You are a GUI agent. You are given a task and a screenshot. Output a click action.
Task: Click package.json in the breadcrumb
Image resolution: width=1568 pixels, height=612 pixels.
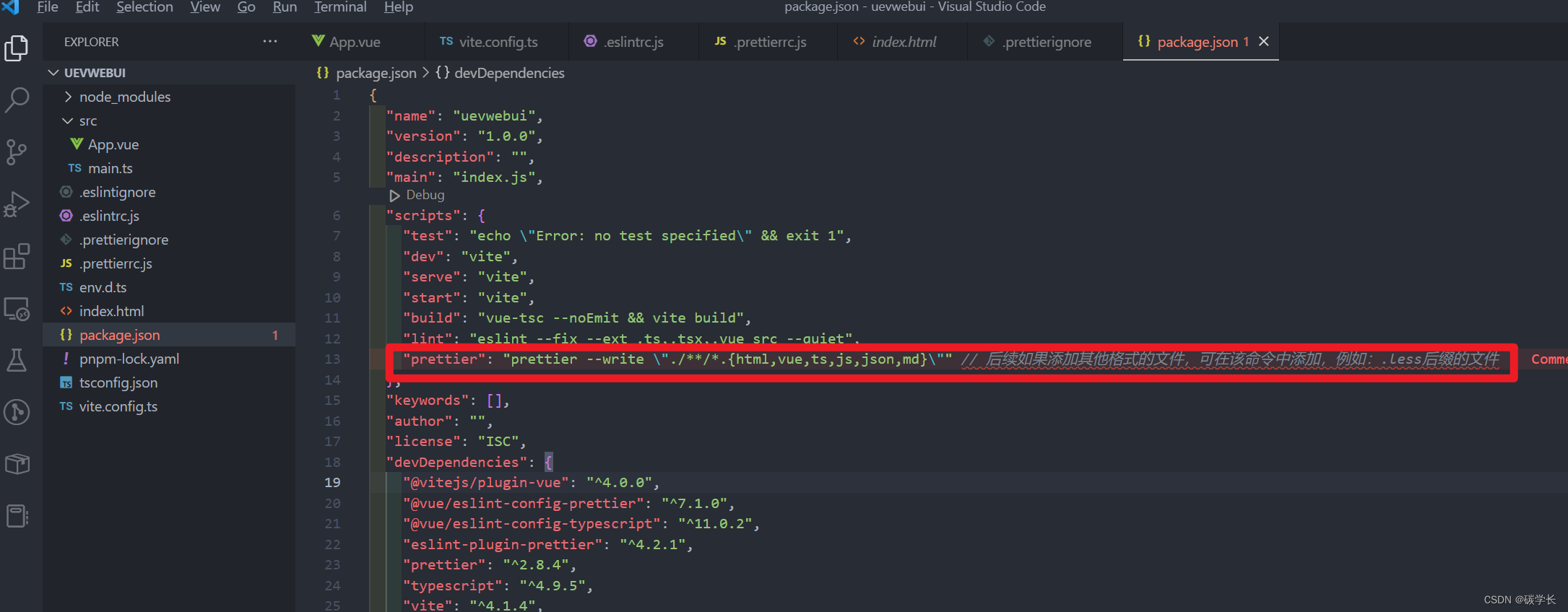click(376, 73)
